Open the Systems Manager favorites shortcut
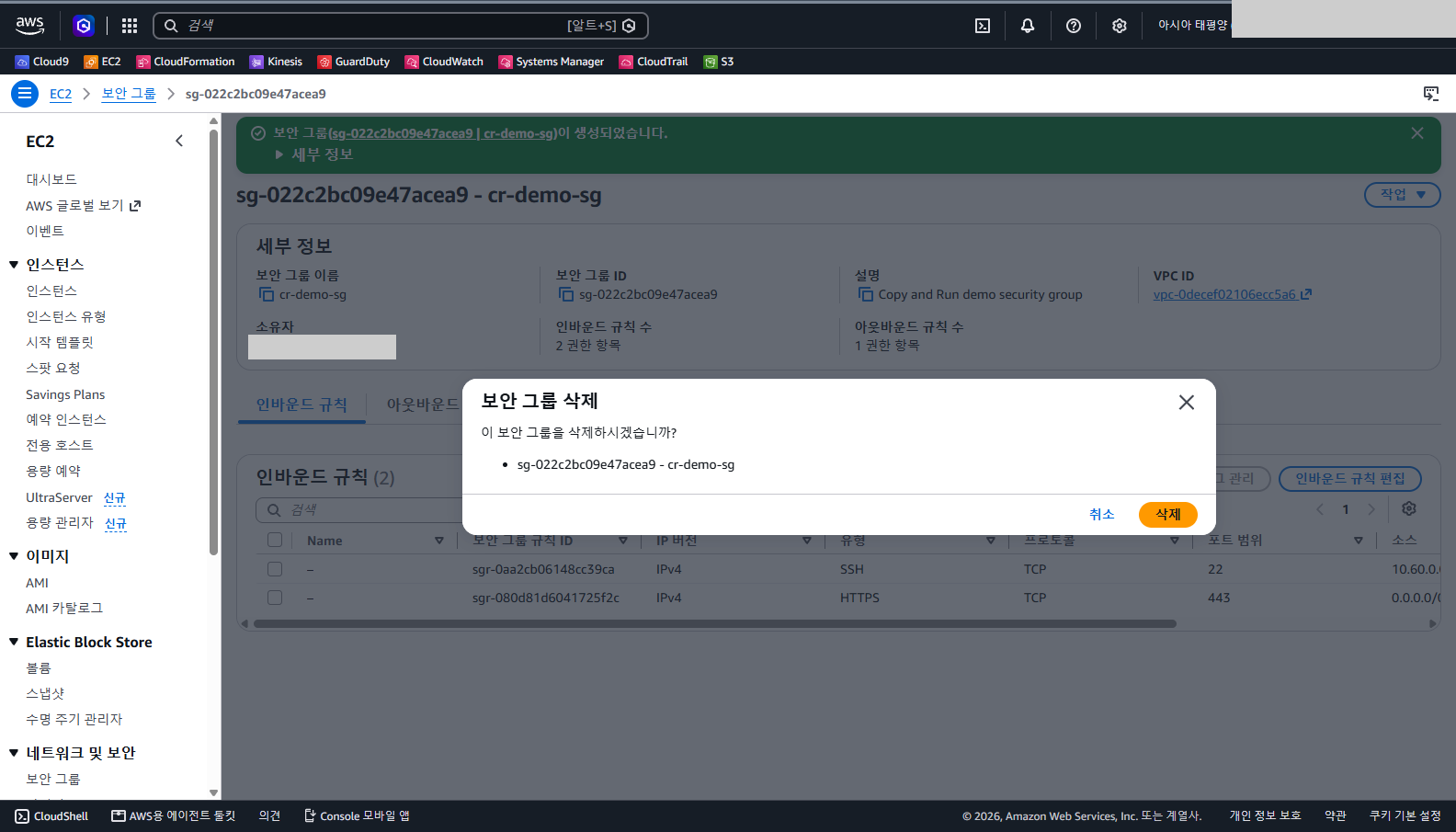Viewport: 1456px width, 832px height. tap(552, 62)
